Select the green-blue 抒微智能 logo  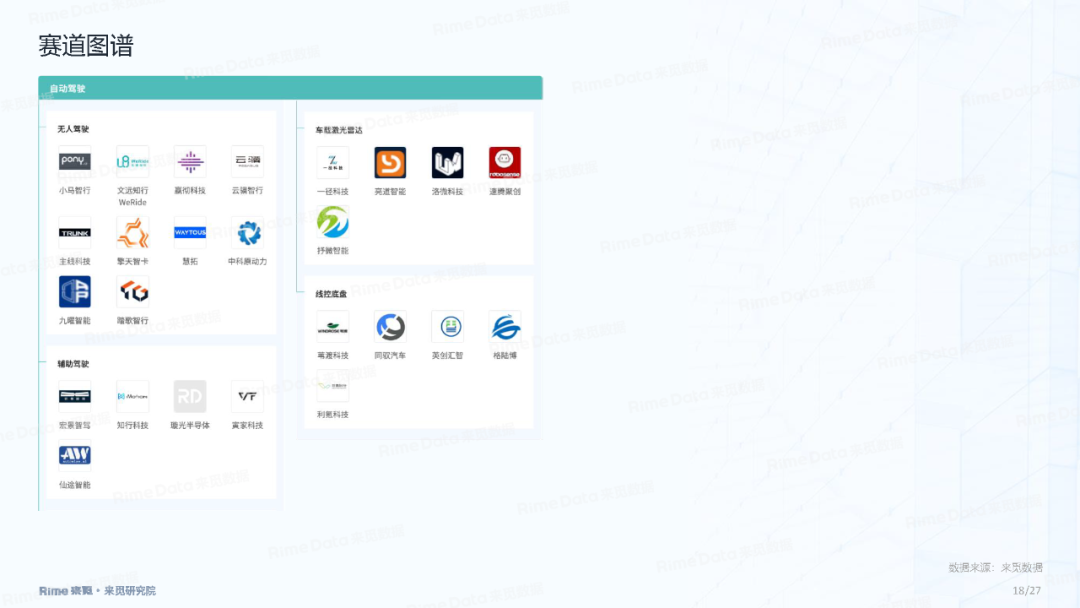tap(332, 221)
